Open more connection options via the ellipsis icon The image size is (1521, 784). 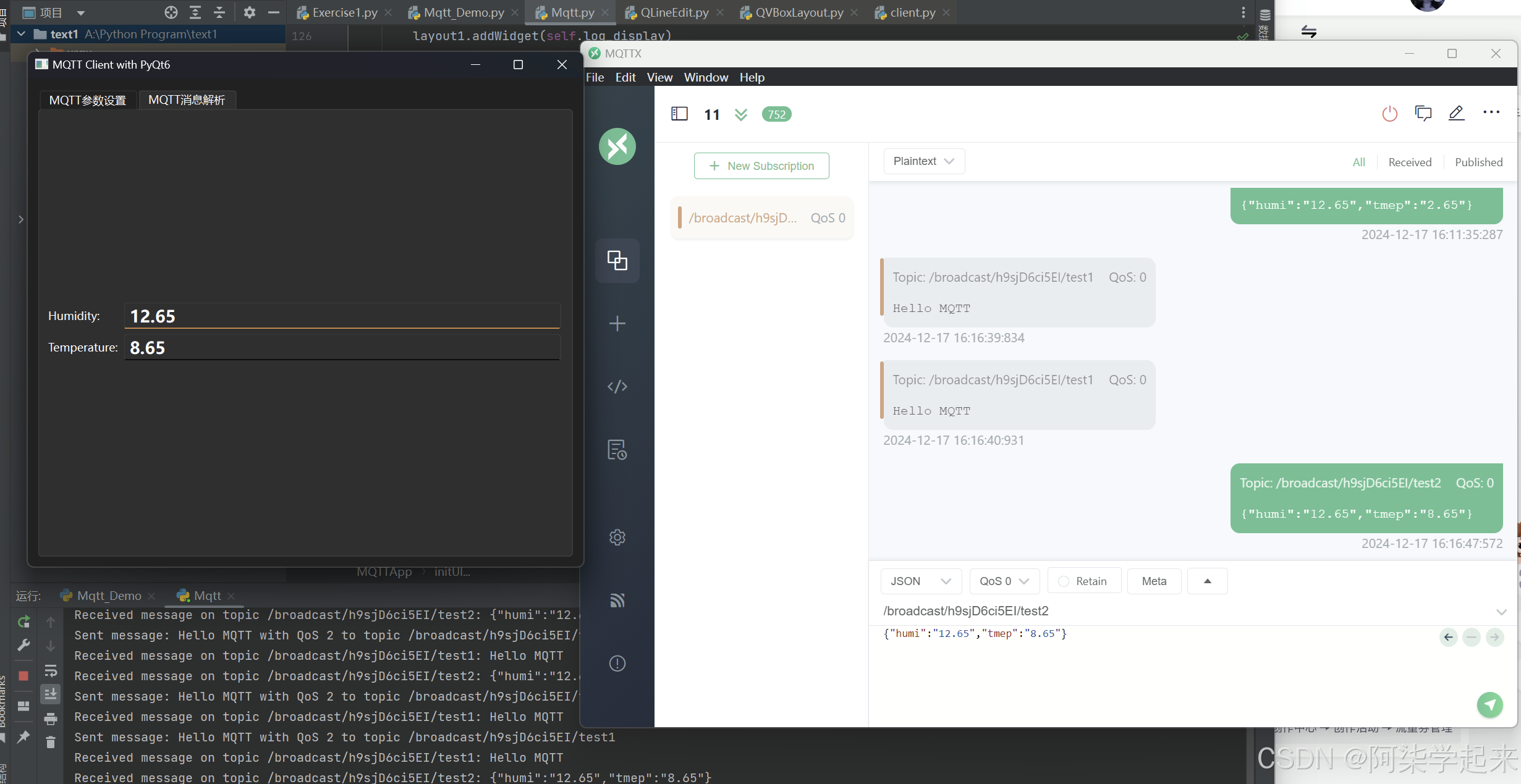(x=1491, y=112)
